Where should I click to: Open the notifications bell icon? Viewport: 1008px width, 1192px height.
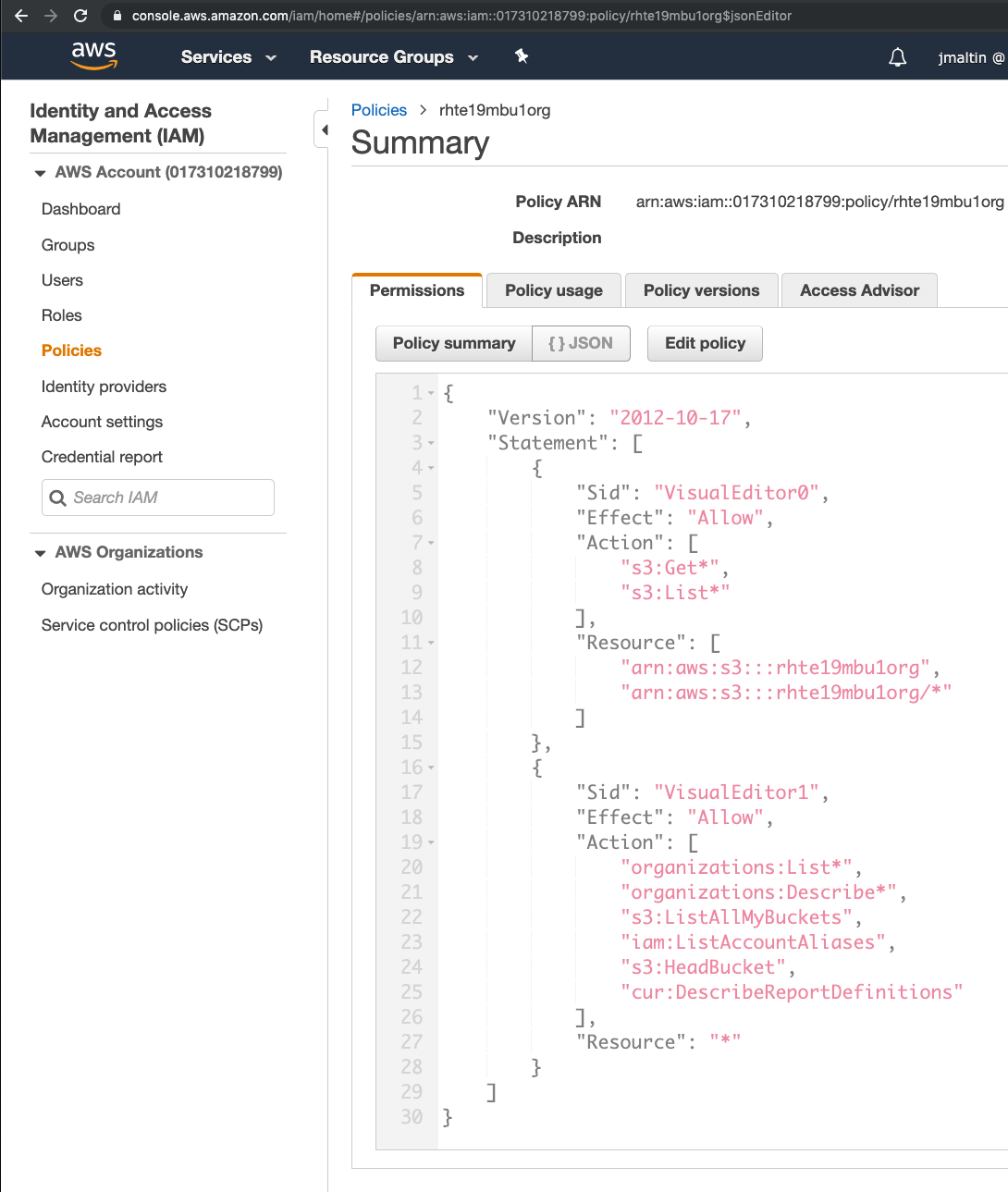[x=897, y=57]
